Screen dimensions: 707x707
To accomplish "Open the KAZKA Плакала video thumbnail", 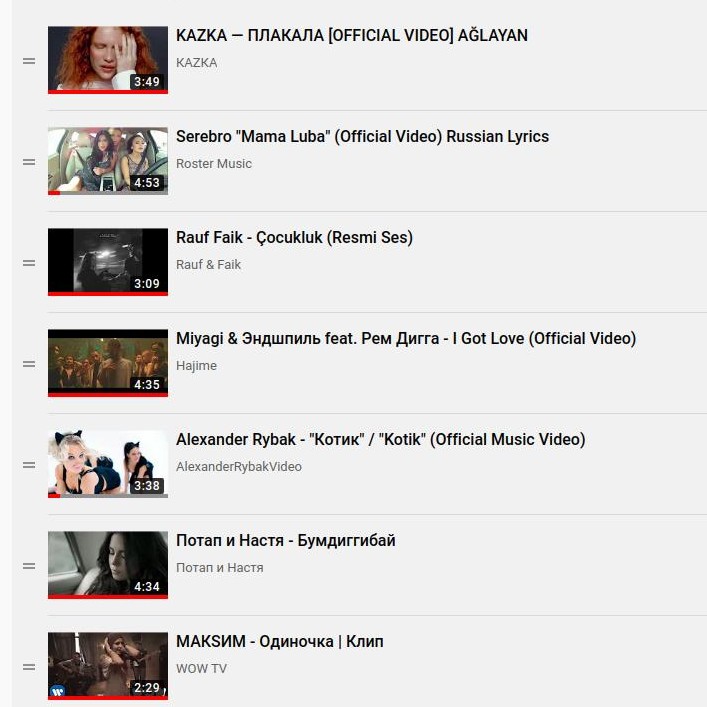I will tap(108, 60).
